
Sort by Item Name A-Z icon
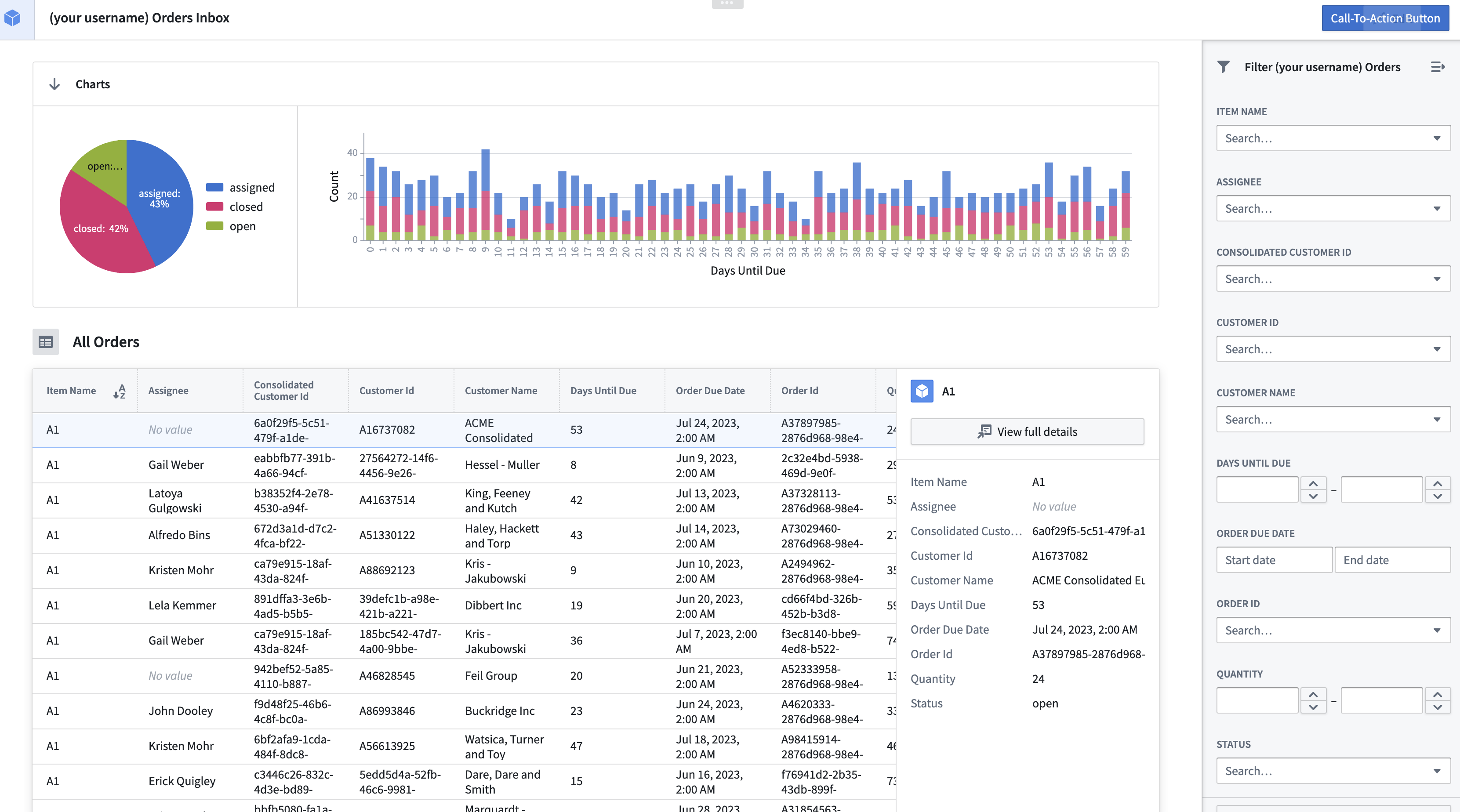point(119,391)
